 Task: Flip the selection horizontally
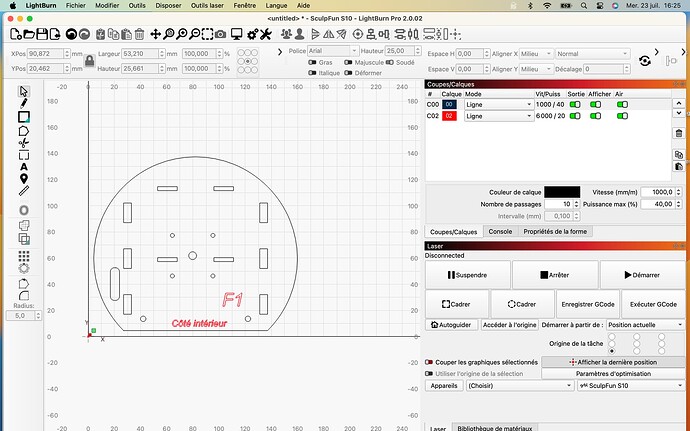[x=328, y=34]
